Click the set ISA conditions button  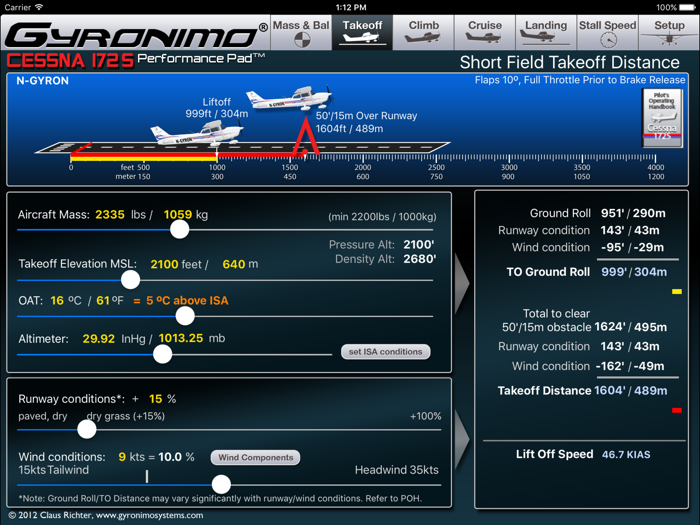385,352
